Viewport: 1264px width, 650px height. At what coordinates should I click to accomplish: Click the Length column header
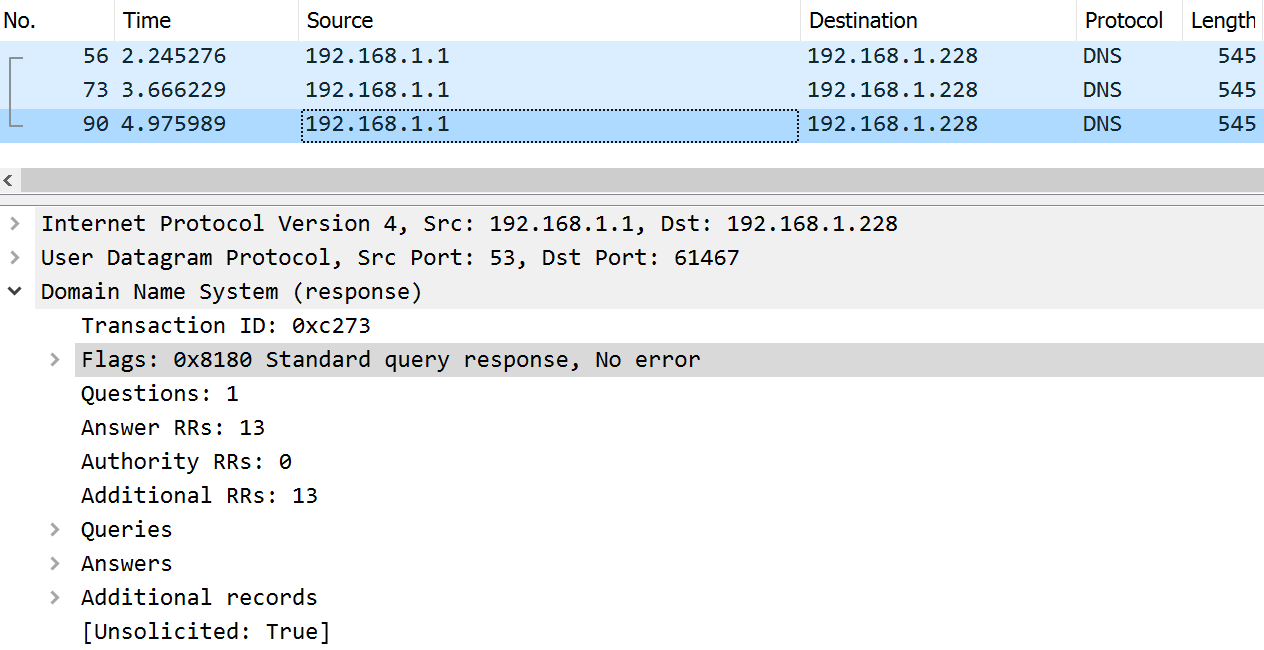[1222, 20]
